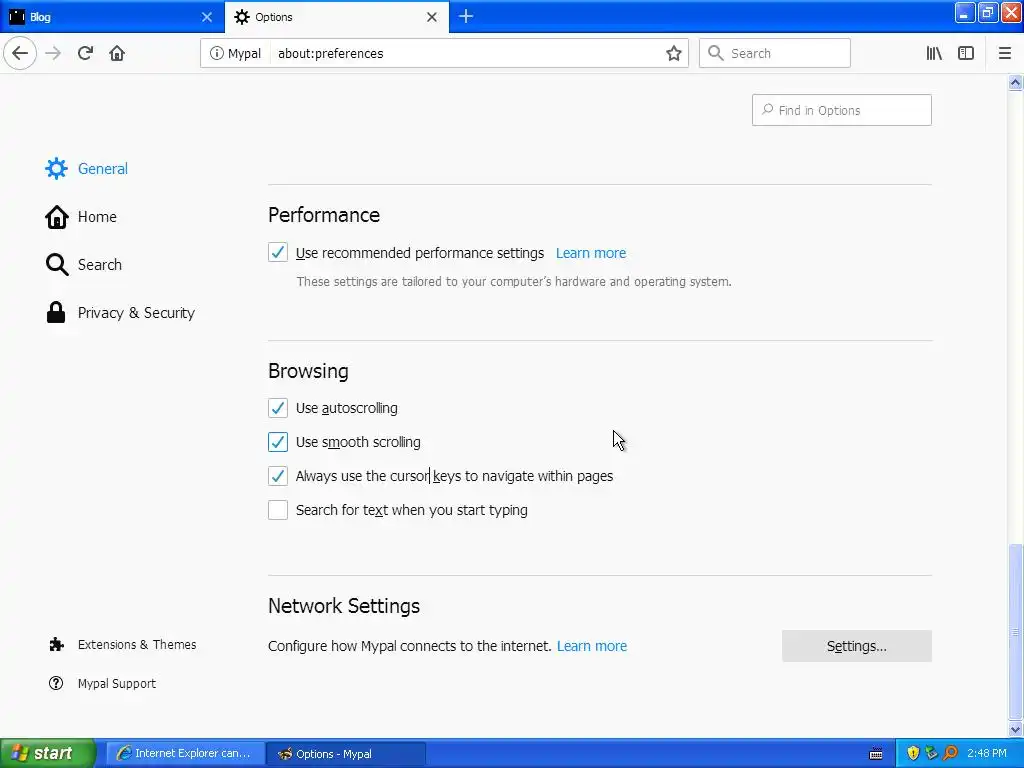Screen dimensions: 1024x768
Task: Click the keyboard icon in the taskbar
Action: coord(876,754)
